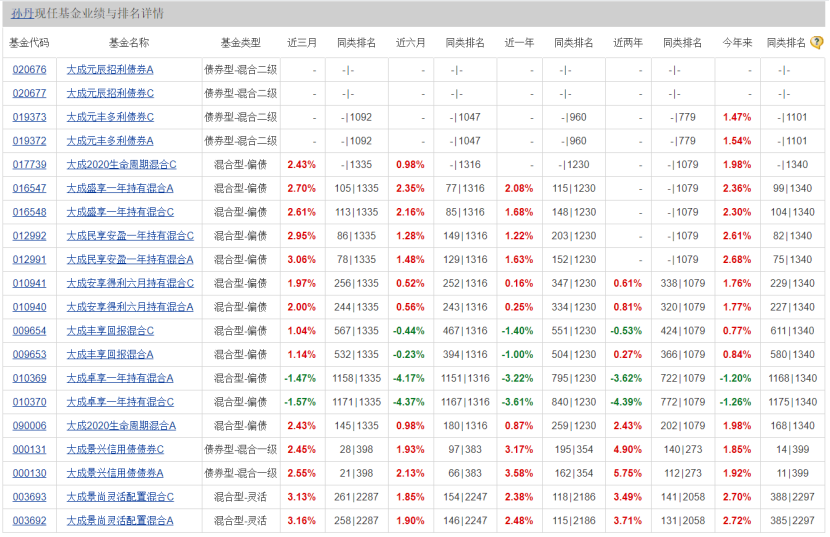Open 大成元丰多利债券C fund page

coord(110,117)
